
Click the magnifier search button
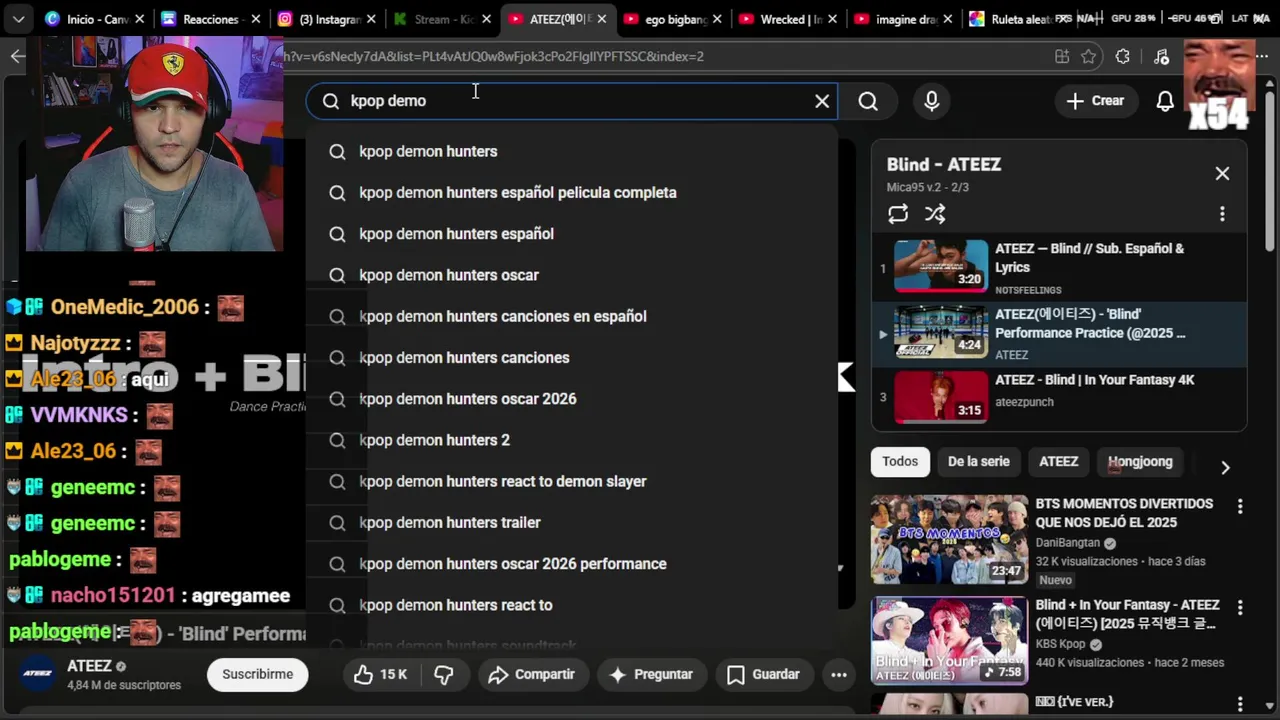pyautogui.click(x=868, y=101)
